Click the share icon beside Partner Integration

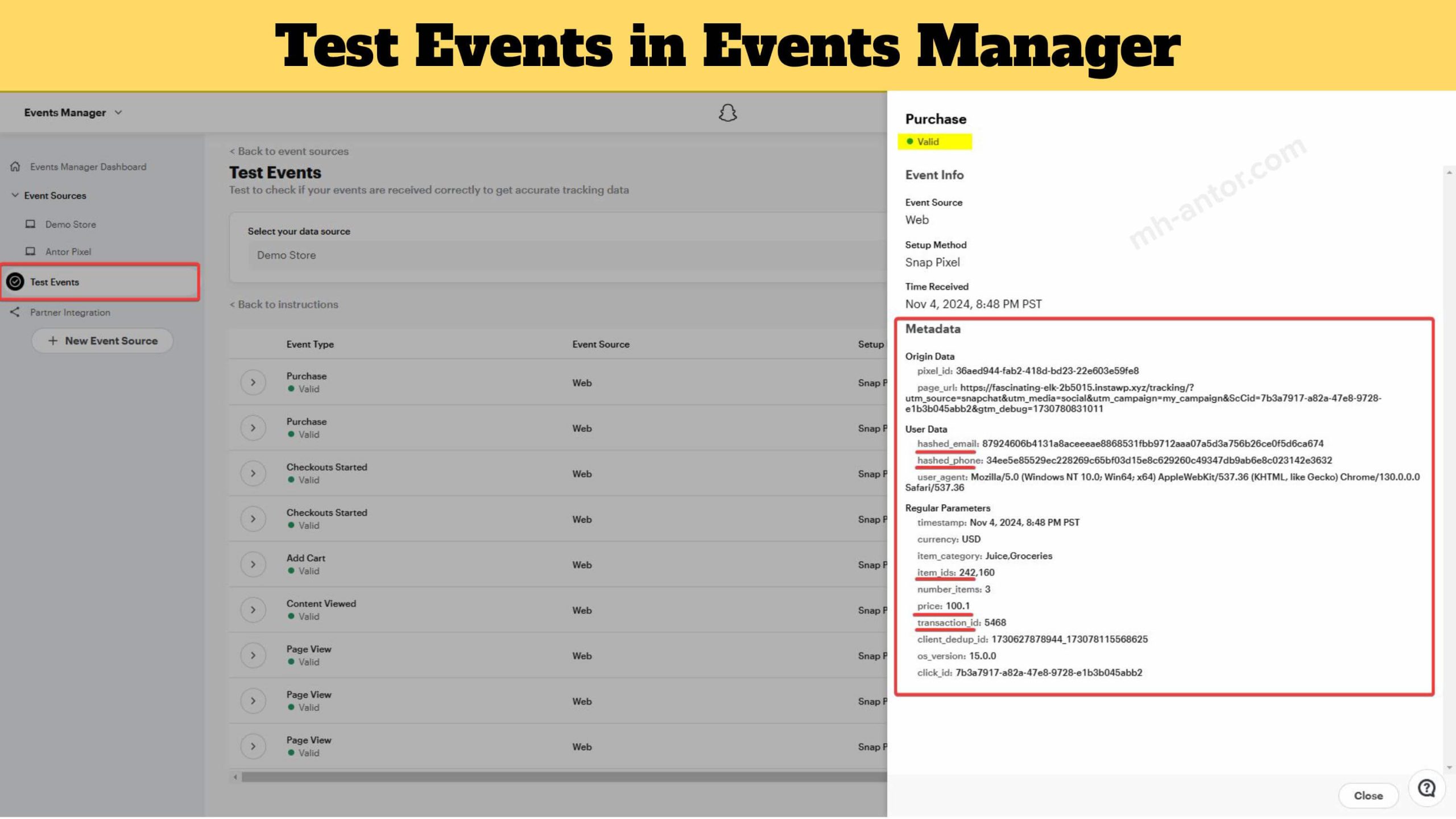coord(15,312)
